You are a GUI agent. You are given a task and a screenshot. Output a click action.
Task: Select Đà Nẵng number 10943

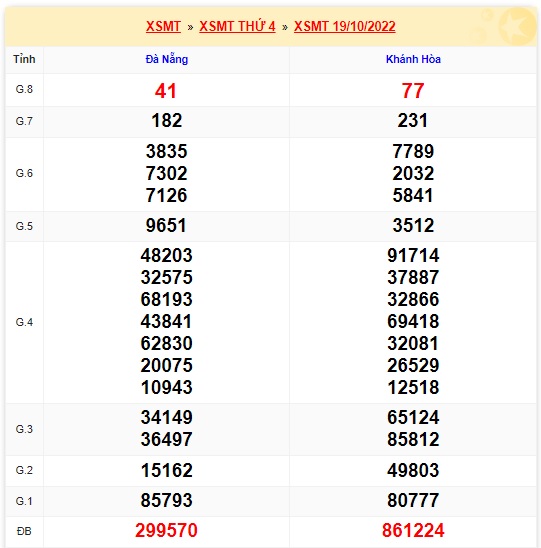167,388
